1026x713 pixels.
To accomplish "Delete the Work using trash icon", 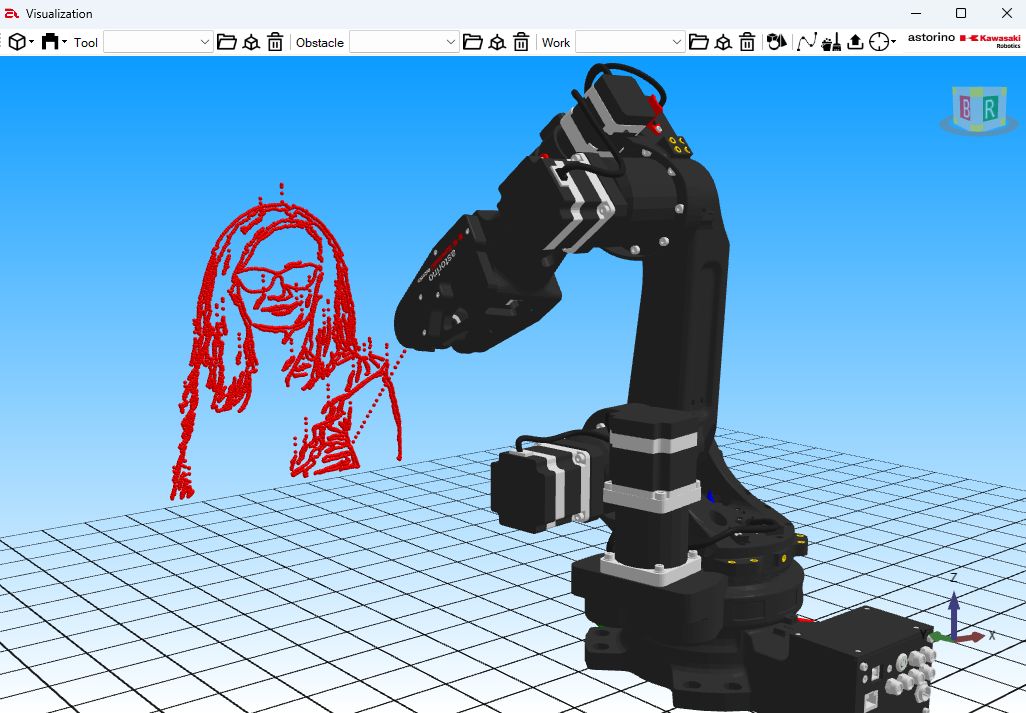I will pos(747,42).
